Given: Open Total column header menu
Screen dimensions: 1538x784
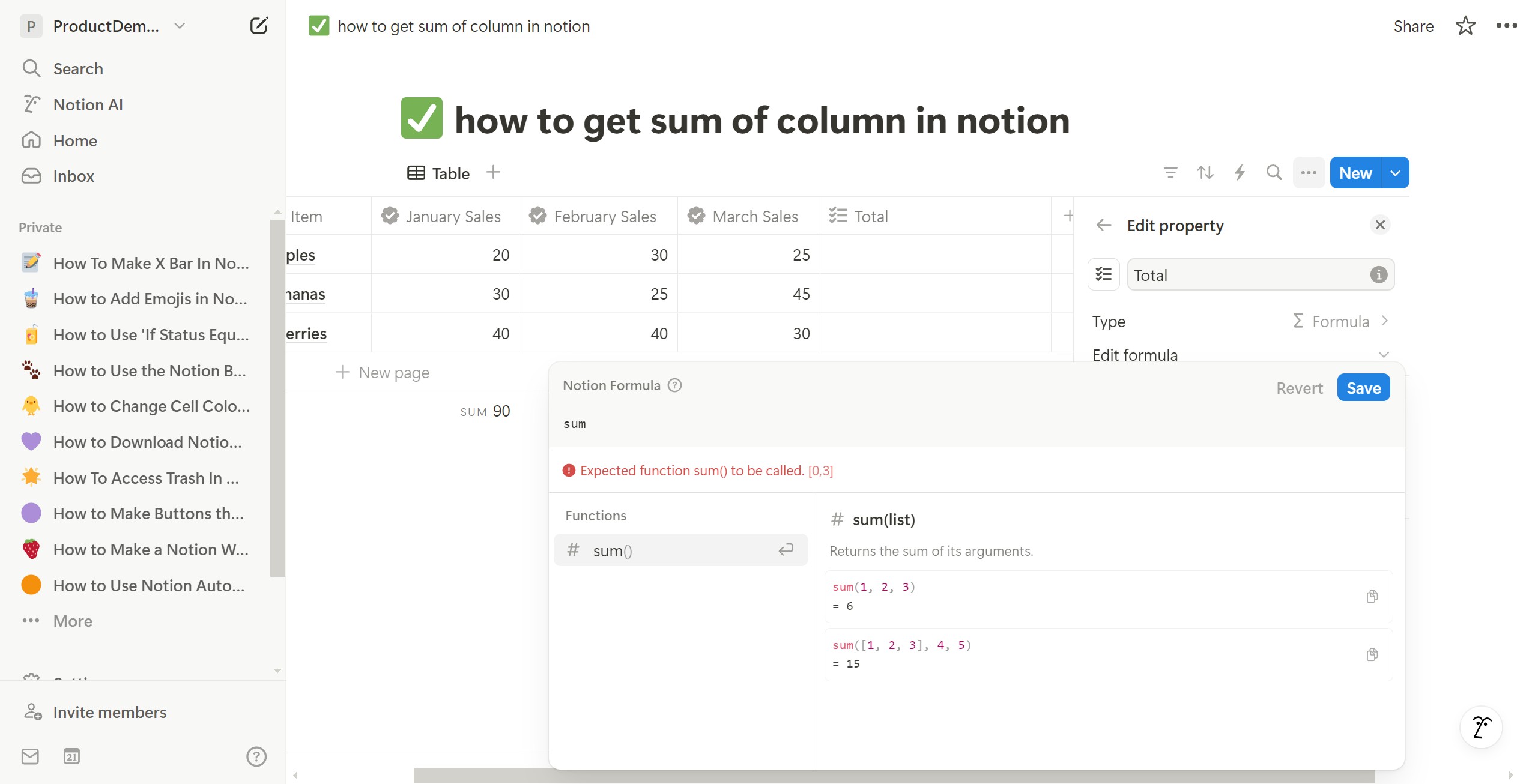Looking at the screenshot, I should [936, 216].
